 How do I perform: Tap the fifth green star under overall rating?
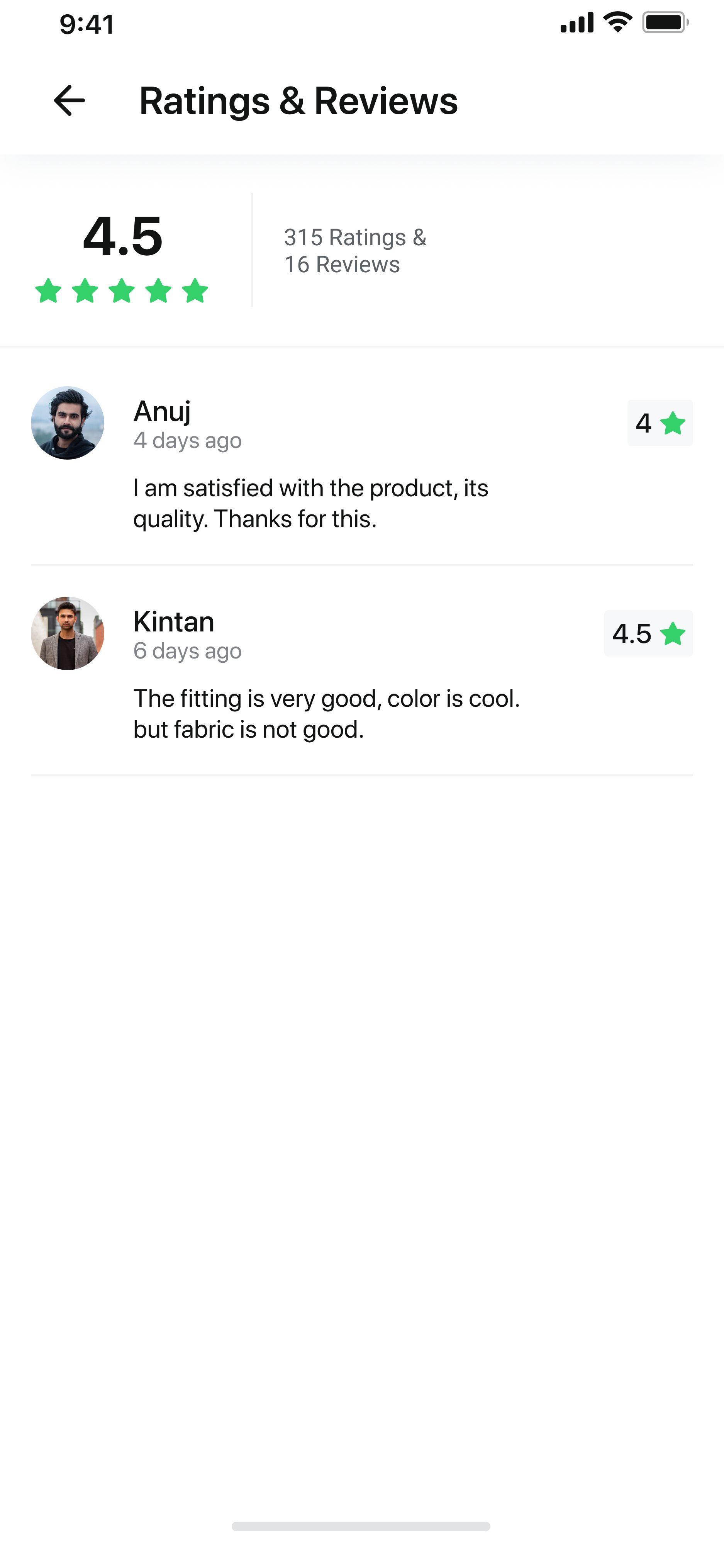(195, 290)
